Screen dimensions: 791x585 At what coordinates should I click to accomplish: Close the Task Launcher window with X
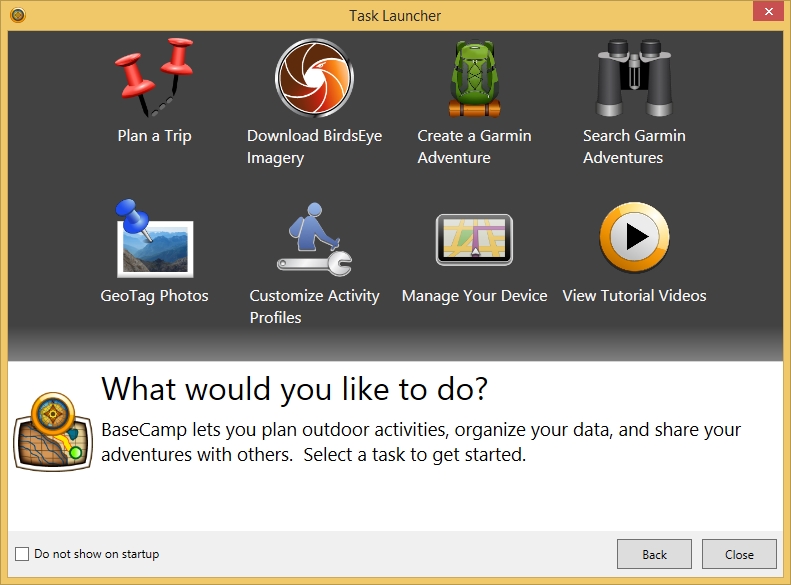click(768, 11)
